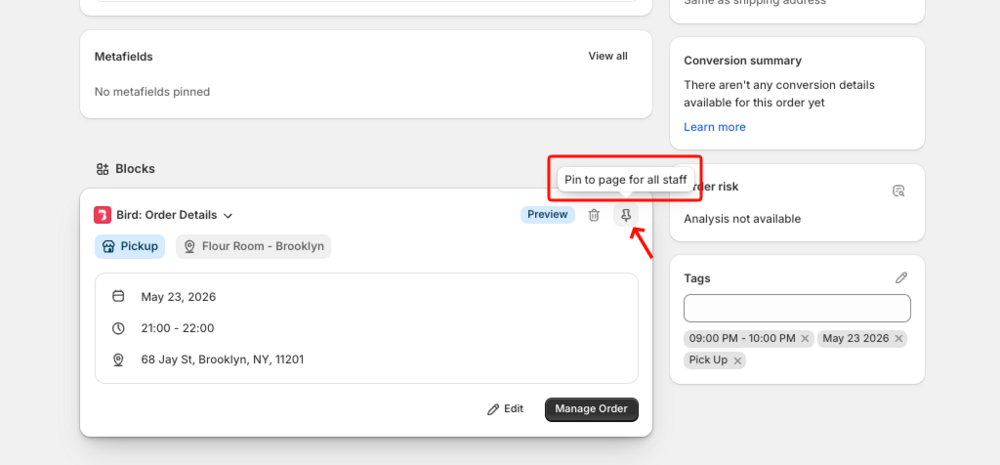Select the May 23, 2026 date text

[179, 297]
